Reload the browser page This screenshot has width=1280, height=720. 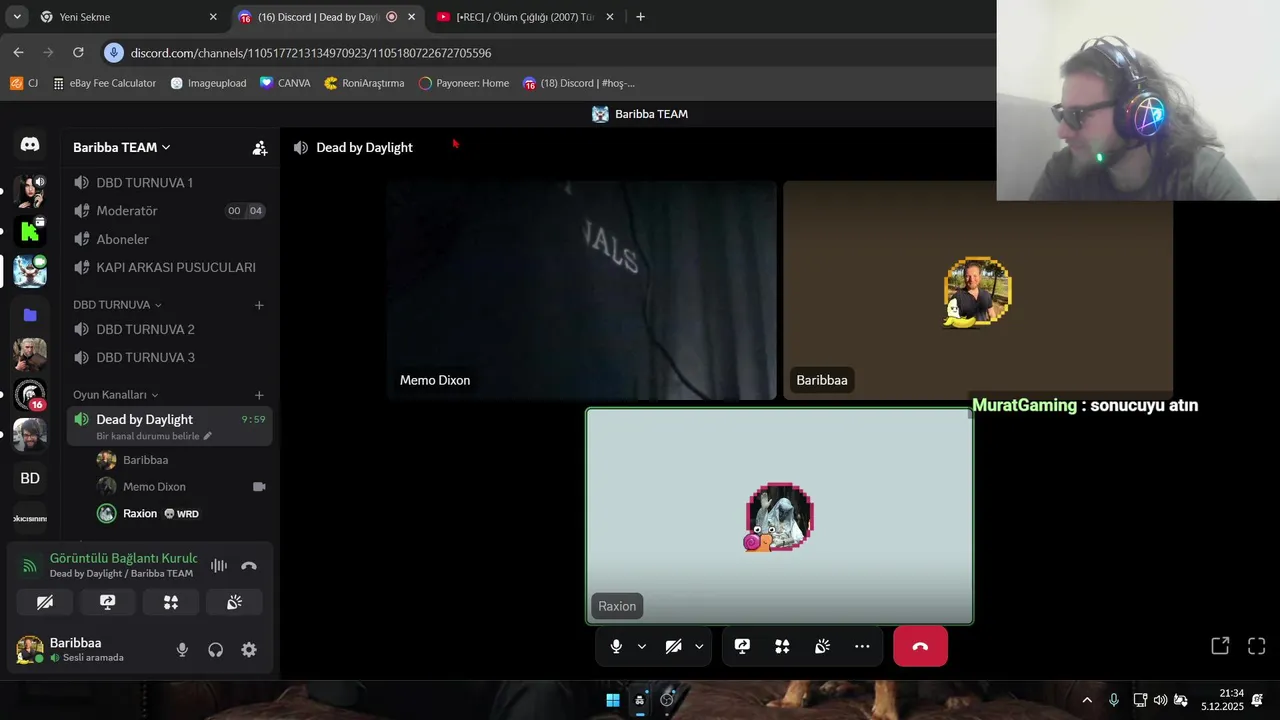[78, 52]
